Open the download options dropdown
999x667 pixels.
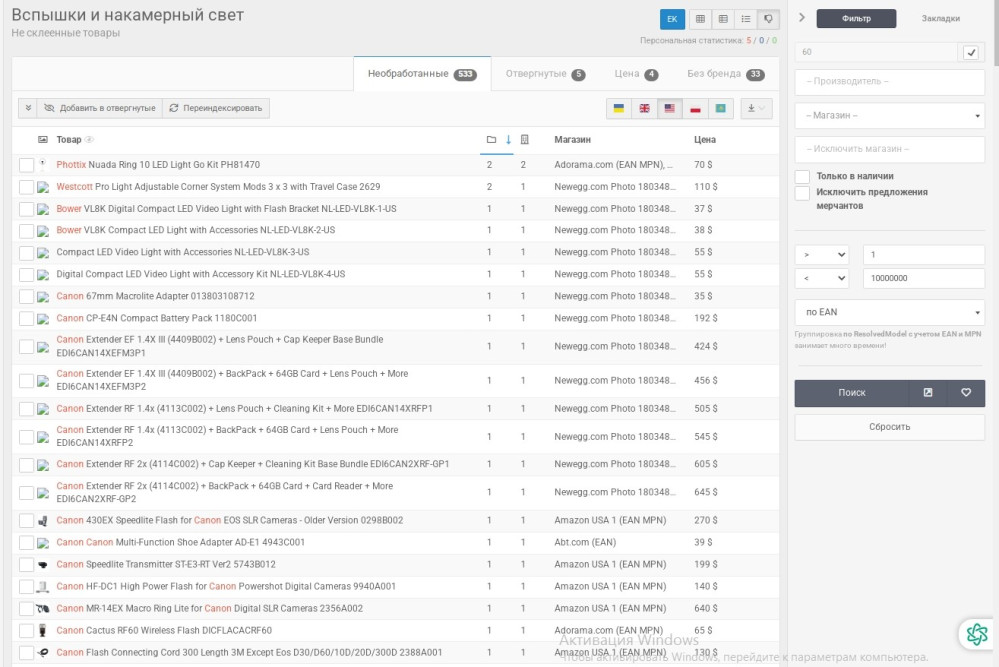pos(756,108)
